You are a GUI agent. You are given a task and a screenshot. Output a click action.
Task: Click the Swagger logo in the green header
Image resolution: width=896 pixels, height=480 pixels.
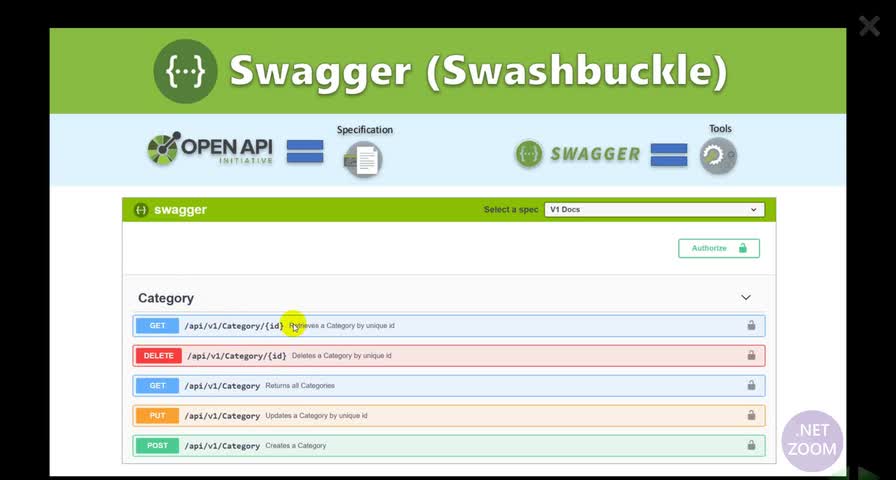coord(185,71)
